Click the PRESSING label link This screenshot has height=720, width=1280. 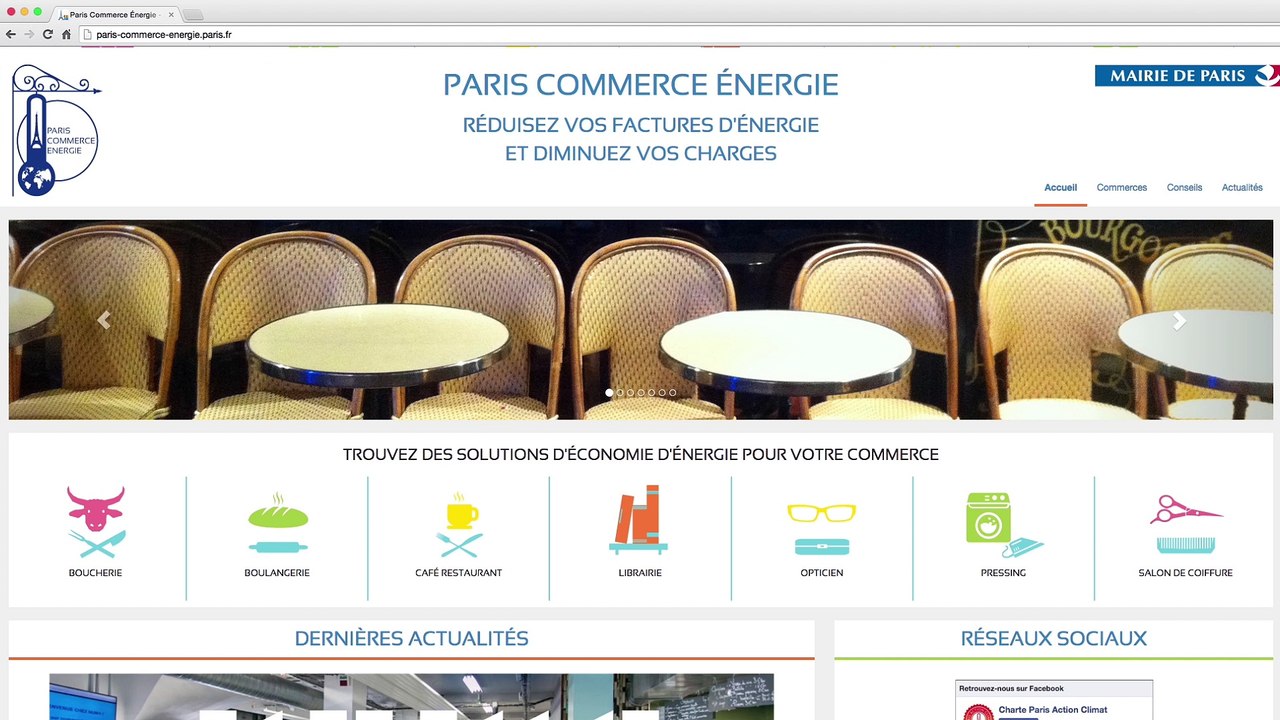pos(1003,573)
